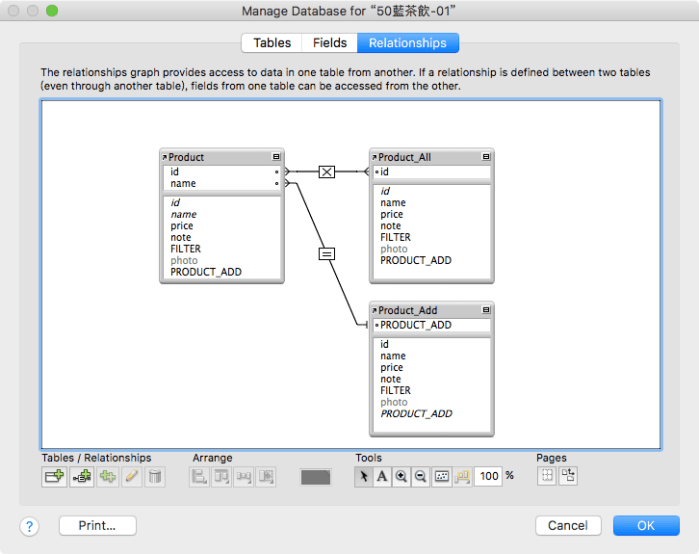Click the arrow beside Product_All table name

375,157
